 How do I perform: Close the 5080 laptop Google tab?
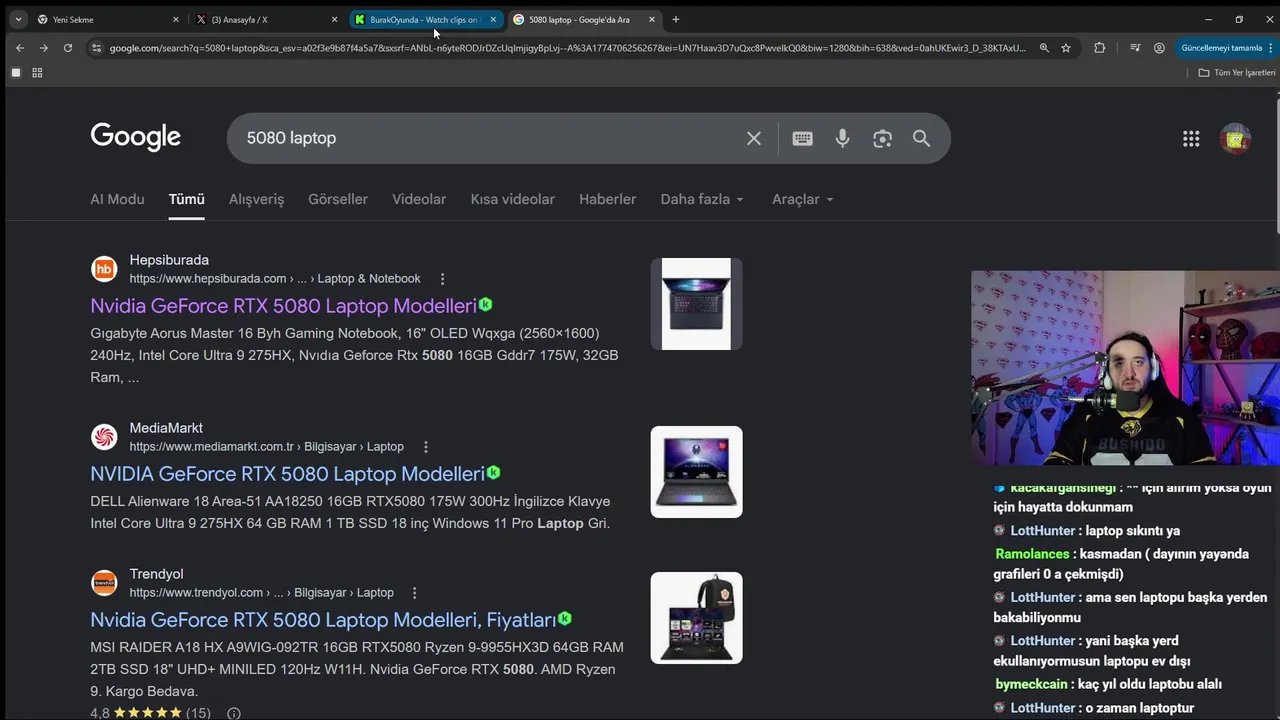click(652, 19)
